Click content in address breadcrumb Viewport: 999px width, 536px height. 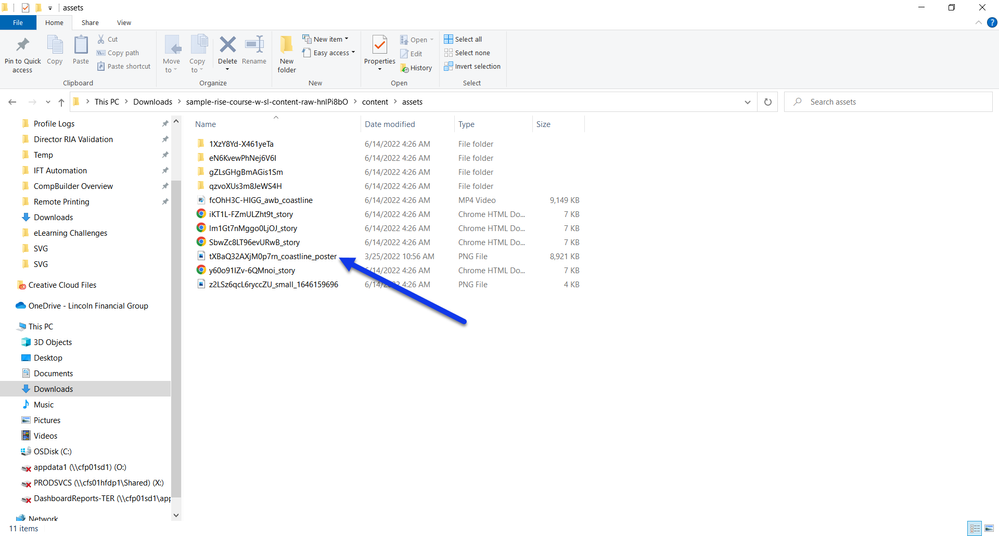click(375, 102)
